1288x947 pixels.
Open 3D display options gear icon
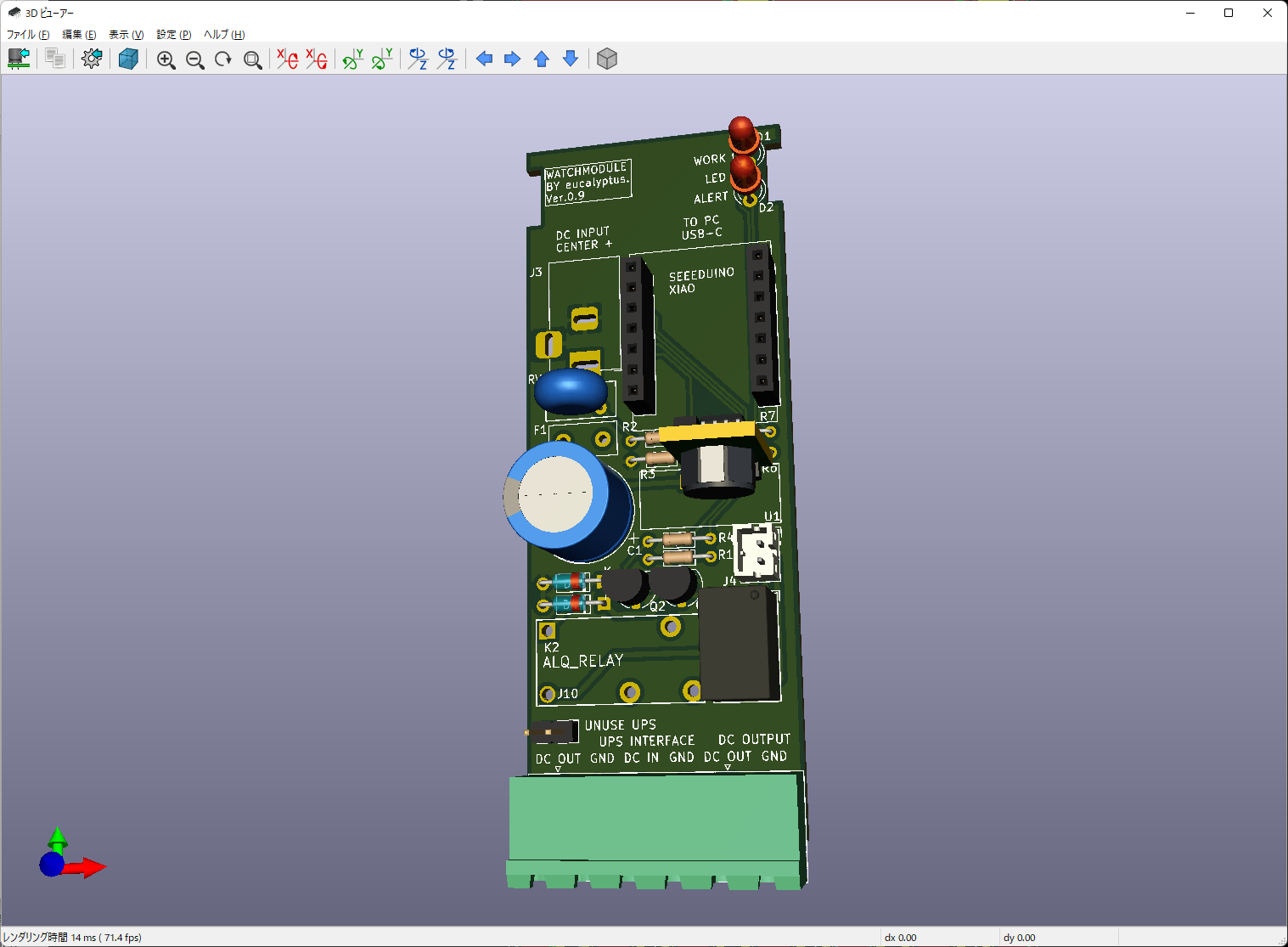[92, 59]
